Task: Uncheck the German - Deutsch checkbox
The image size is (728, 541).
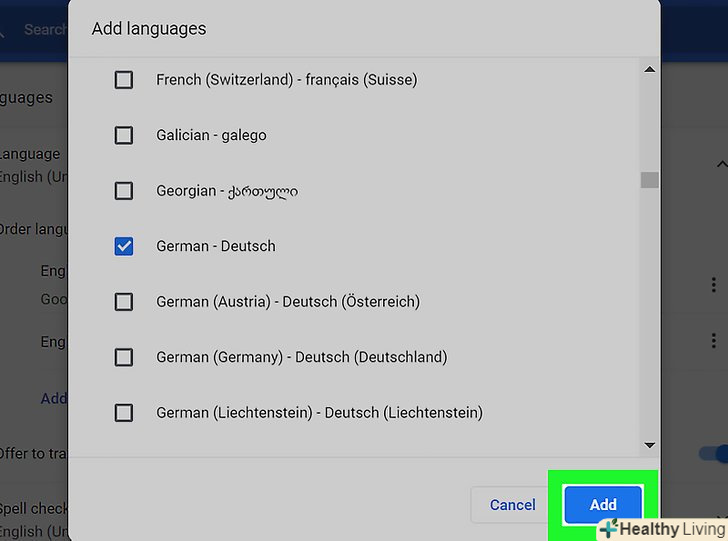Action: pos(124,246)
